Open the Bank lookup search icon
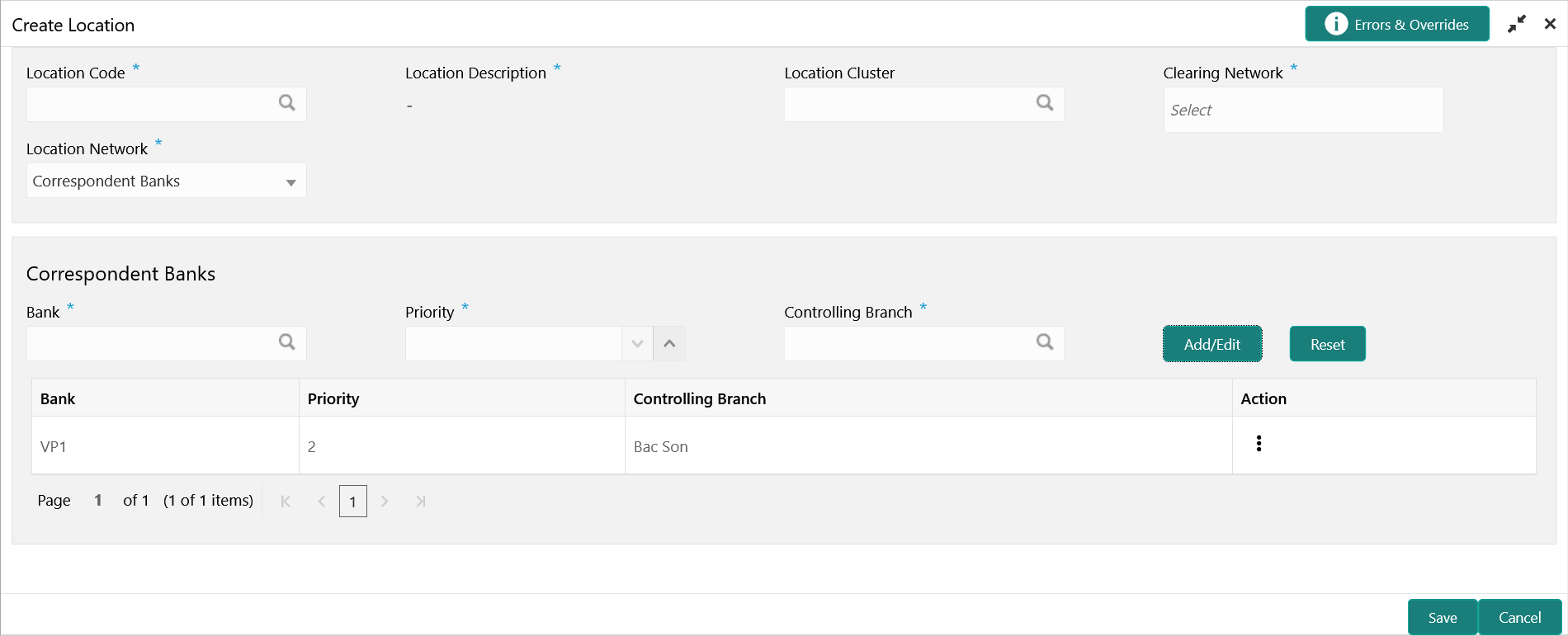This screenshot has height=636, width=1568. coord(286,342)
